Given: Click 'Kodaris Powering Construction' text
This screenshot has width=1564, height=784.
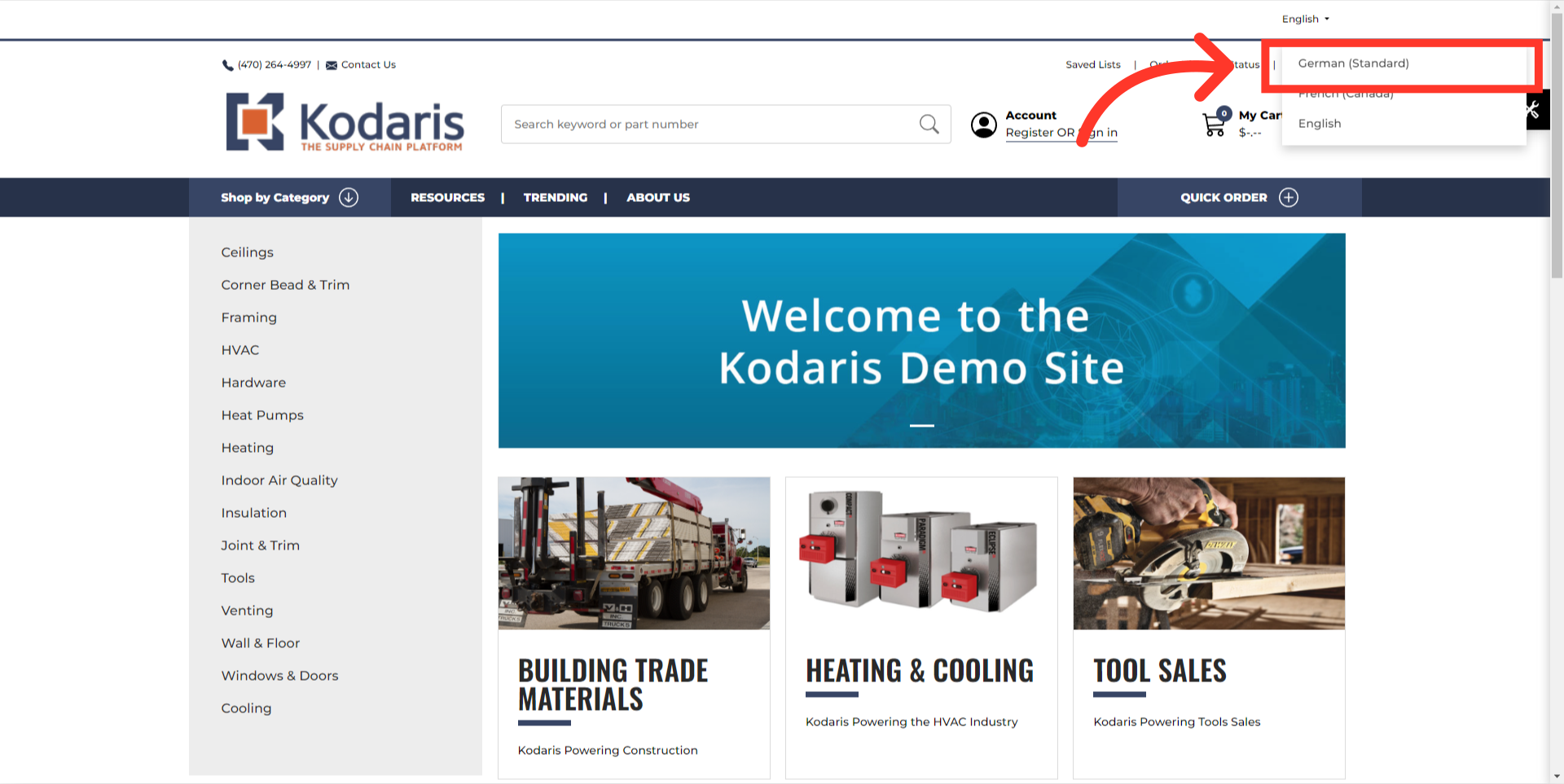Looking at the screenshot, I should click(x=608, y=750).
